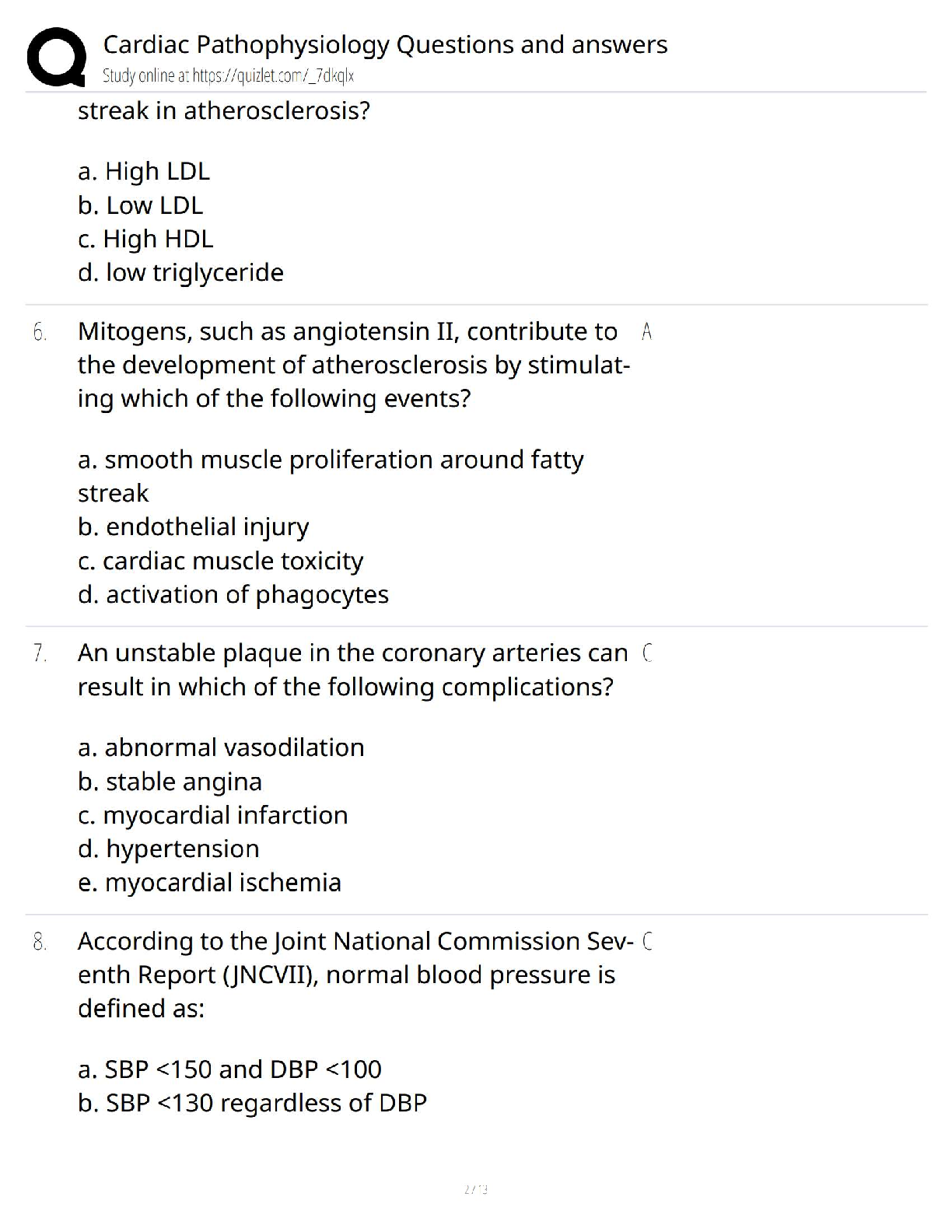Select 'a. SBP <150 and DBP <100'
The width and height of the screenshot is (952, 1232).
pos(229,1069)
